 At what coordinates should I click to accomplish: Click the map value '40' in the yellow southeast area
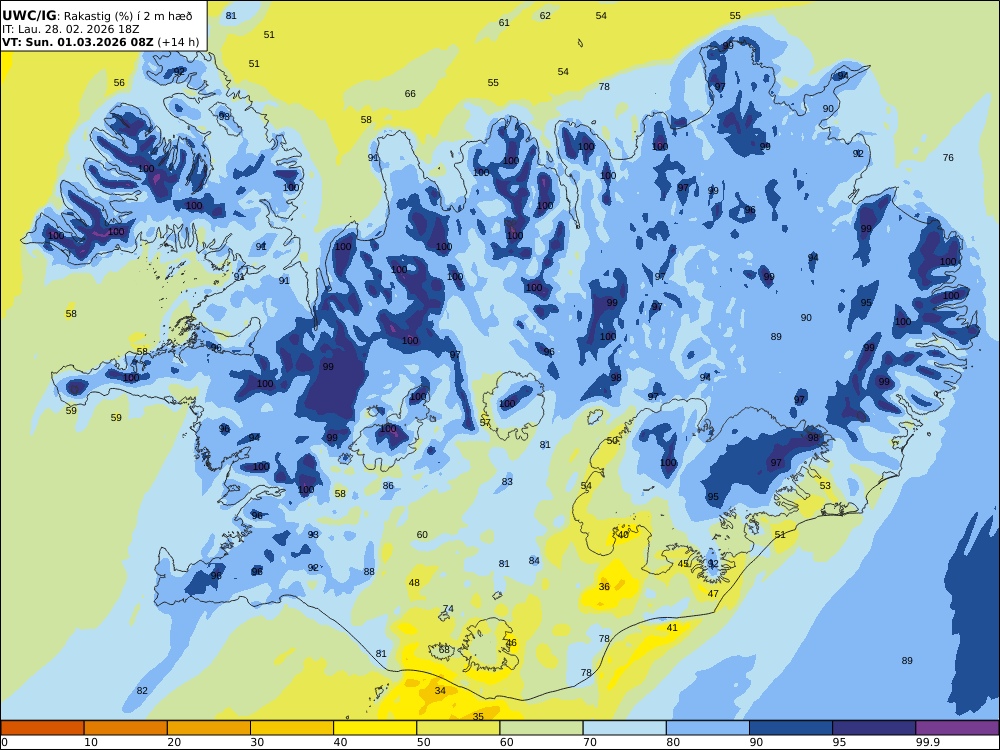pos(623,535)
